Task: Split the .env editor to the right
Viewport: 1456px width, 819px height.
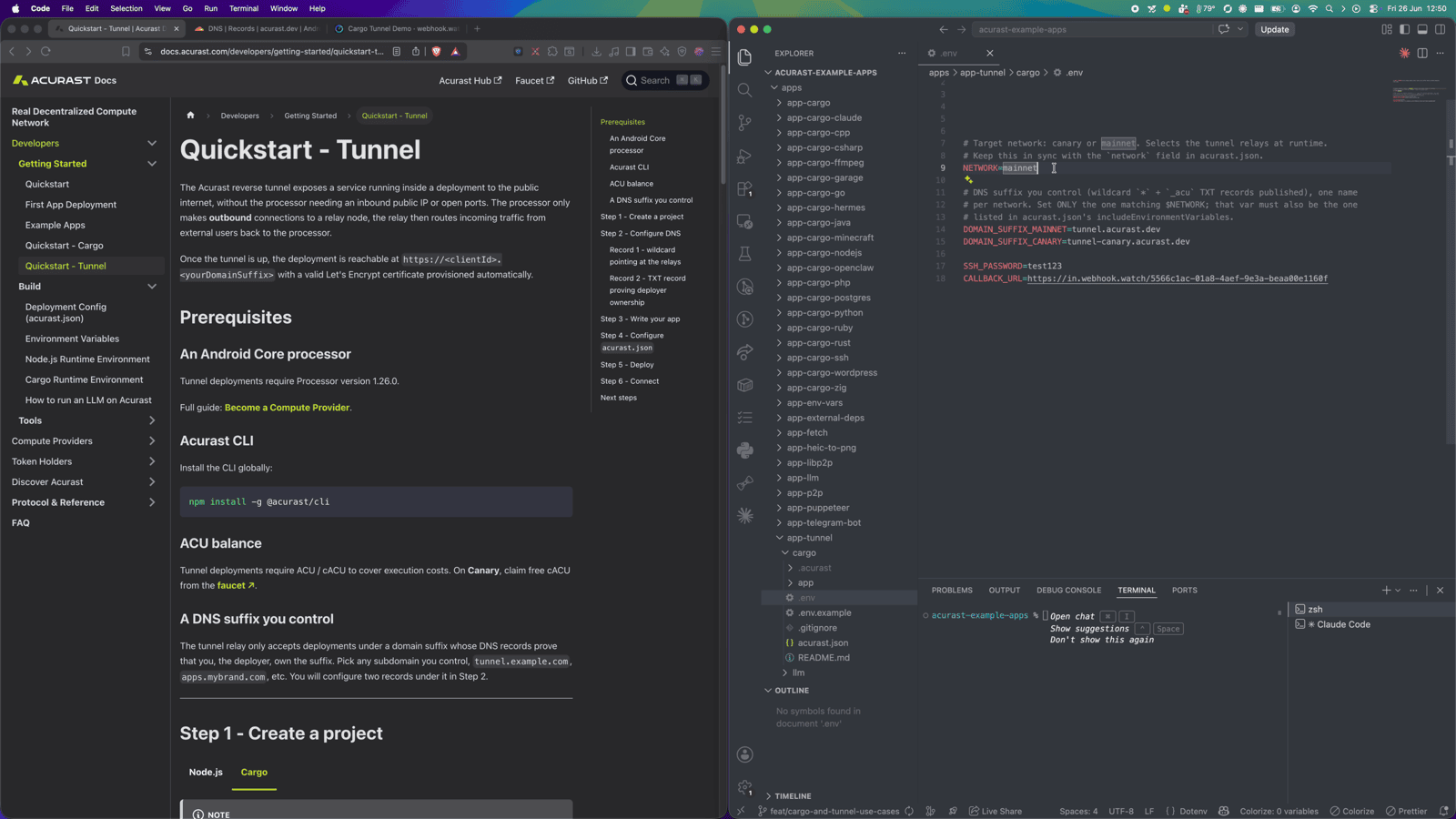Action: coord(1422,53)
